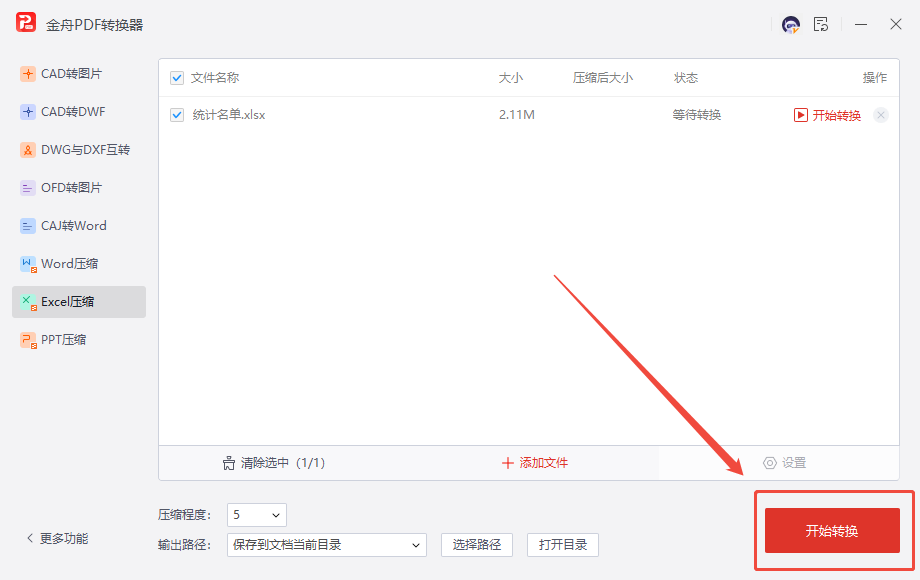Switch to the CAJ转Word function
920x580 pixels.
79,226
